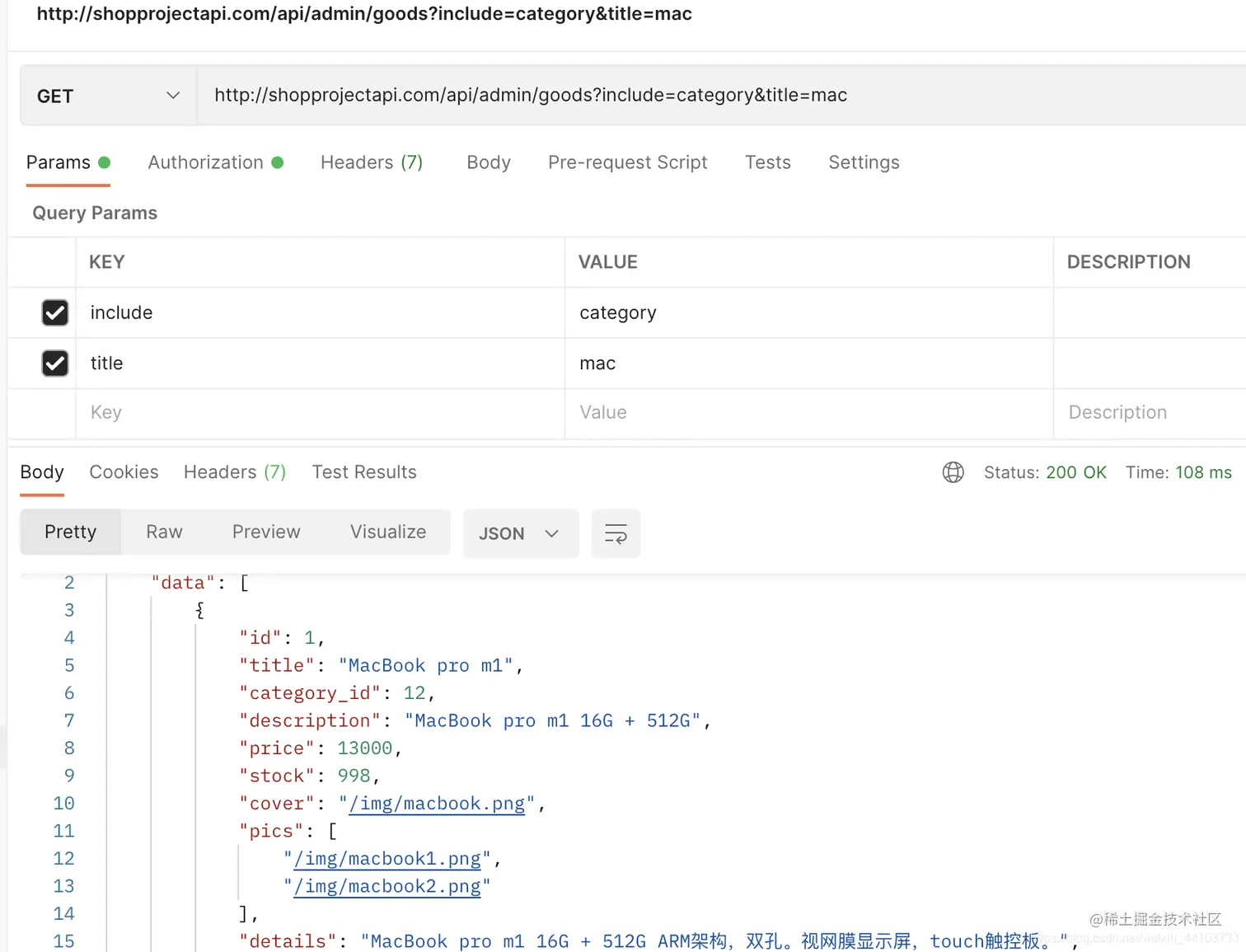
Task: Click the "stock": 998 line
Action: [309, 776]
